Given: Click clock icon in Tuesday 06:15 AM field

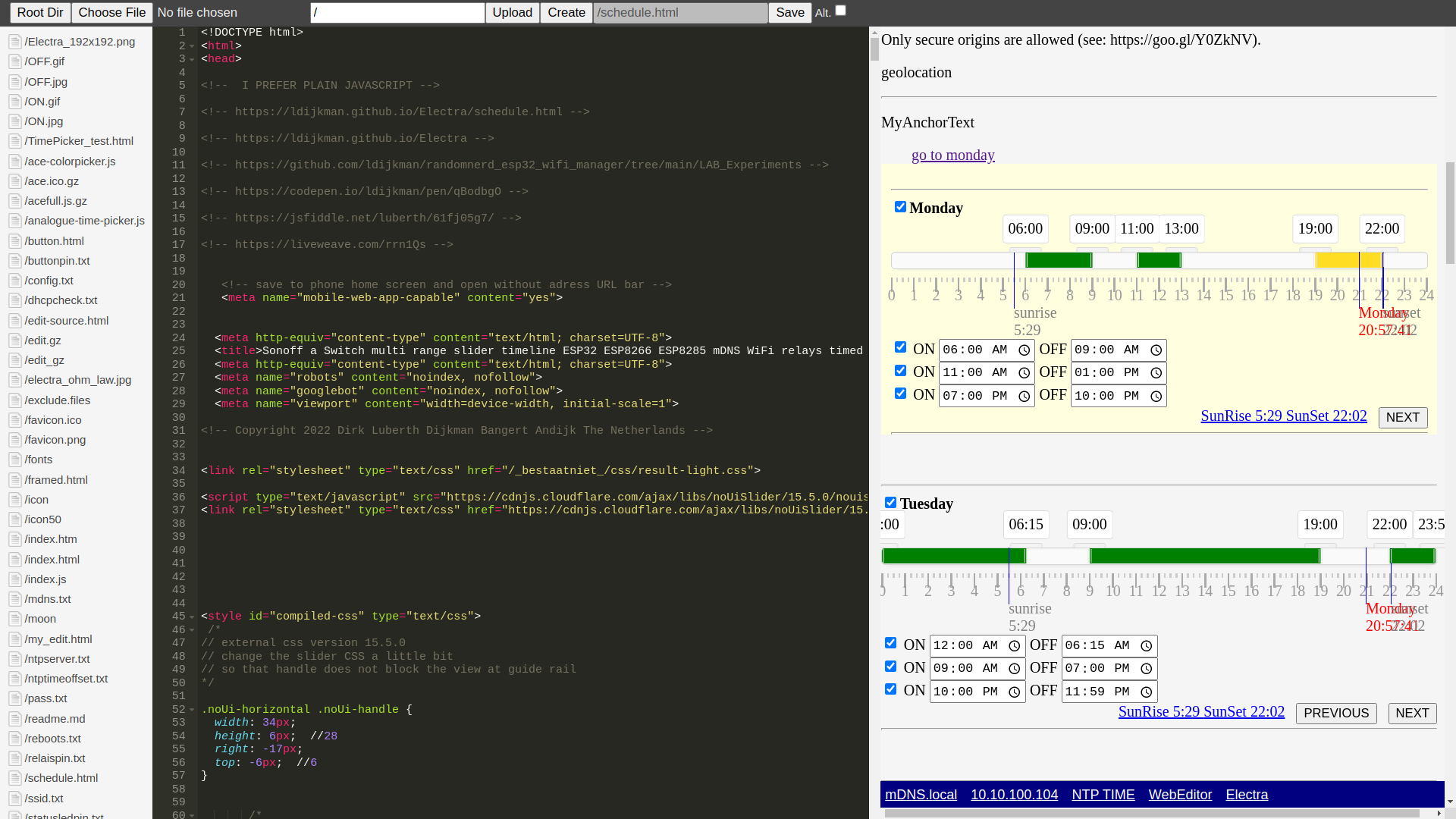Looking at the screenshot, I should [1147, 646].
